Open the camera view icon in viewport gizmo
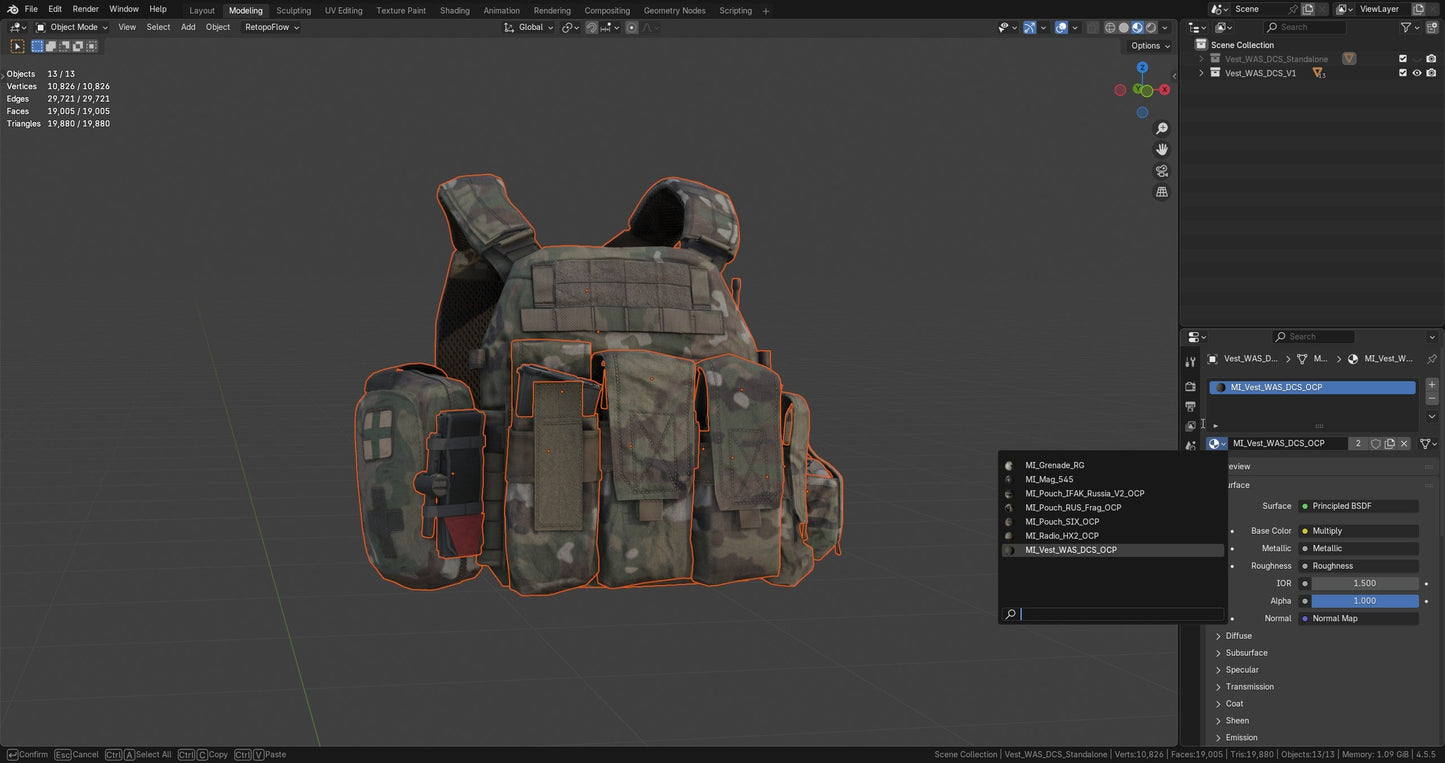Screen dimensions: 1445x763 tap(1162, 171)
